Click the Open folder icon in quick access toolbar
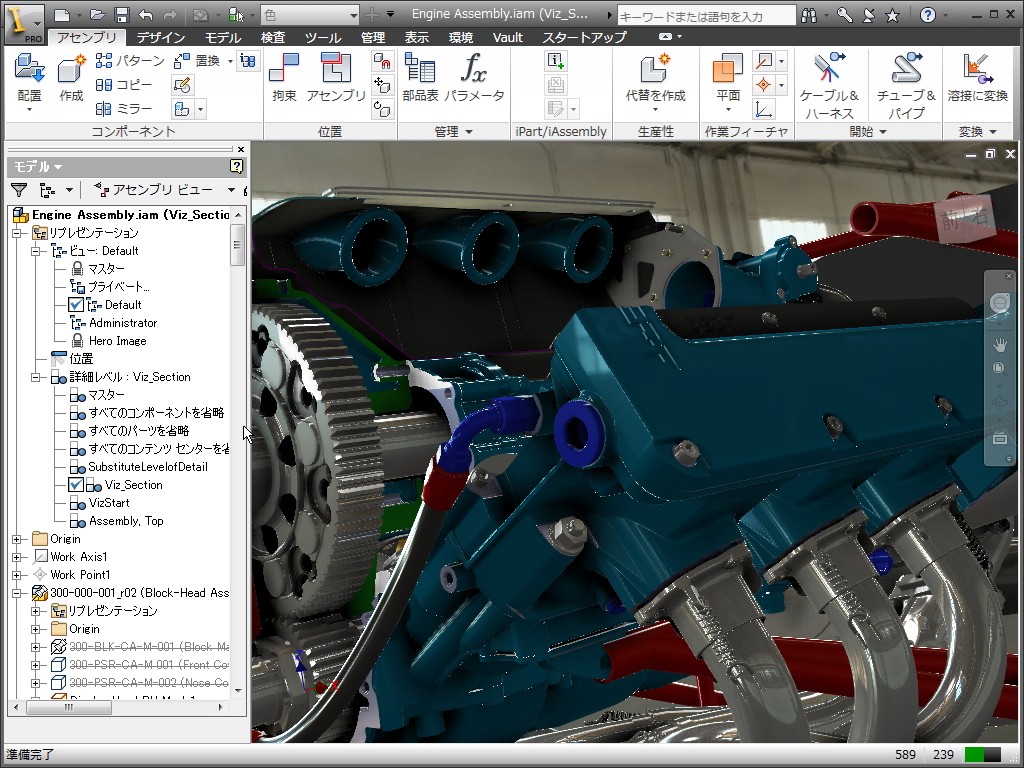Screen dimensions: 1024x768 point(97,14)
